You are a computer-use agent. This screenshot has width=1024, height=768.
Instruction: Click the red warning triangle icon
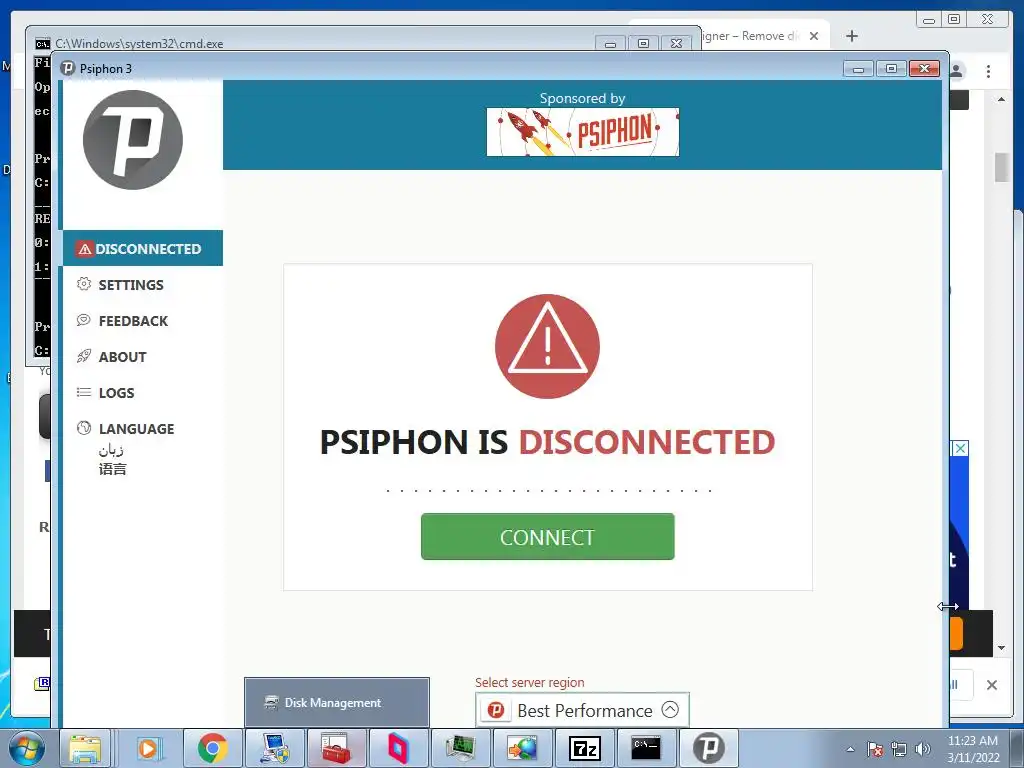(547, 346)
